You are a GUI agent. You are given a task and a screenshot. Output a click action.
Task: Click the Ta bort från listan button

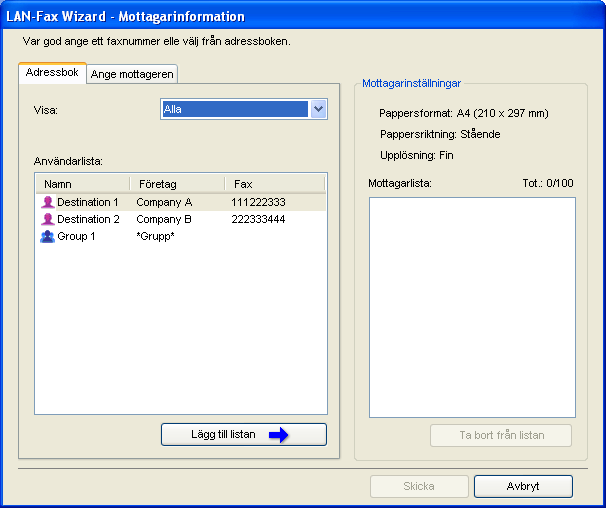pyautogui.click(x=501, y=435)
